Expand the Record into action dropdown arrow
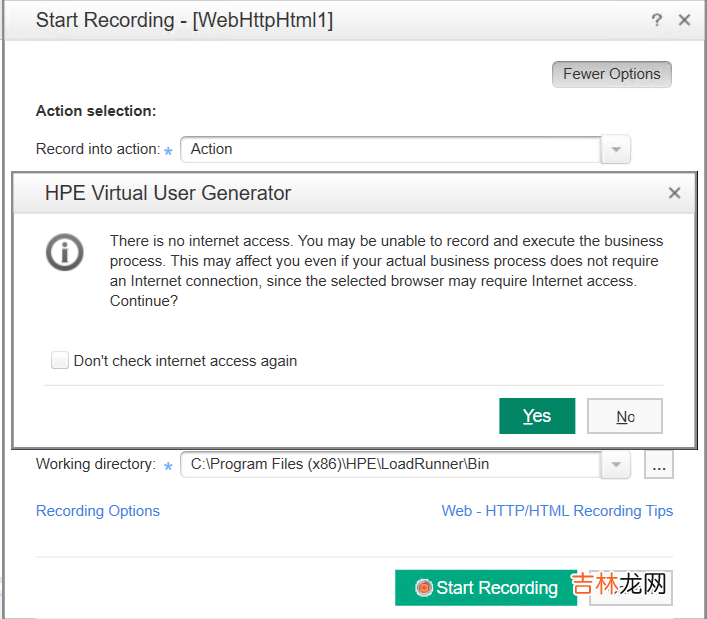The image size is (707, 619). (615, 150)
